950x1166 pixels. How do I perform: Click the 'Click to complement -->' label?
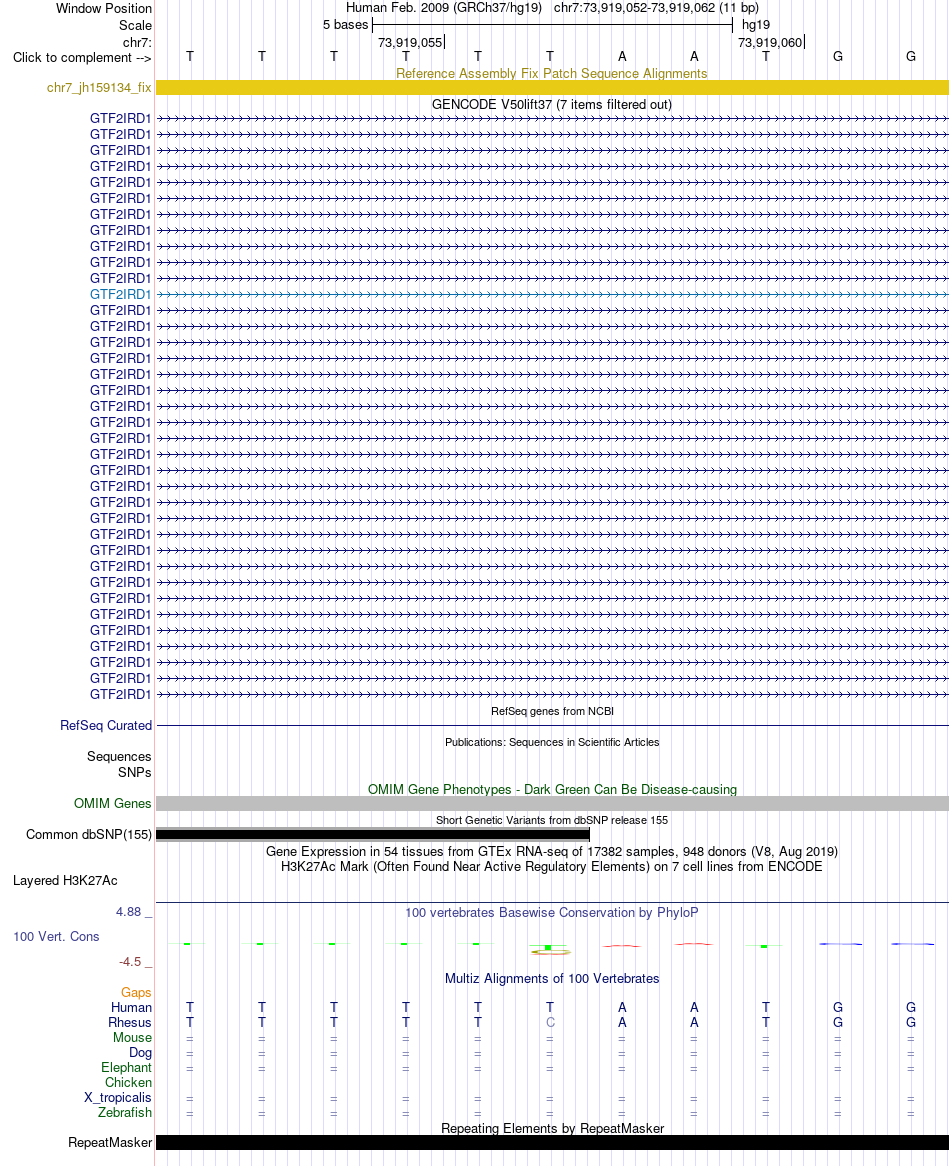82,57
